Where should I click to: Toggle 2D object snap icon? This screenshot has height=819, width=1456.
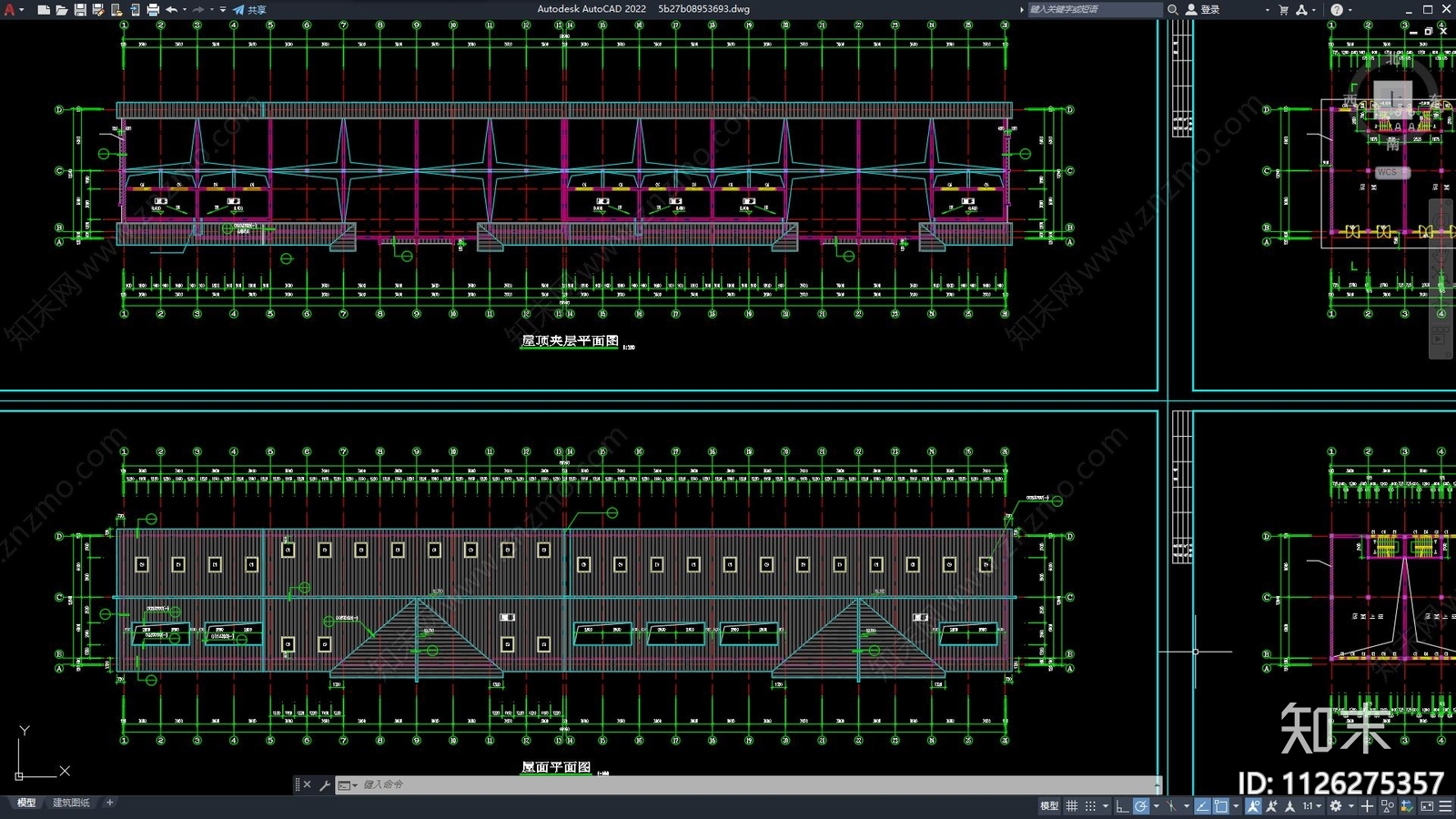pyautogui.click(x=1220, y=805)
